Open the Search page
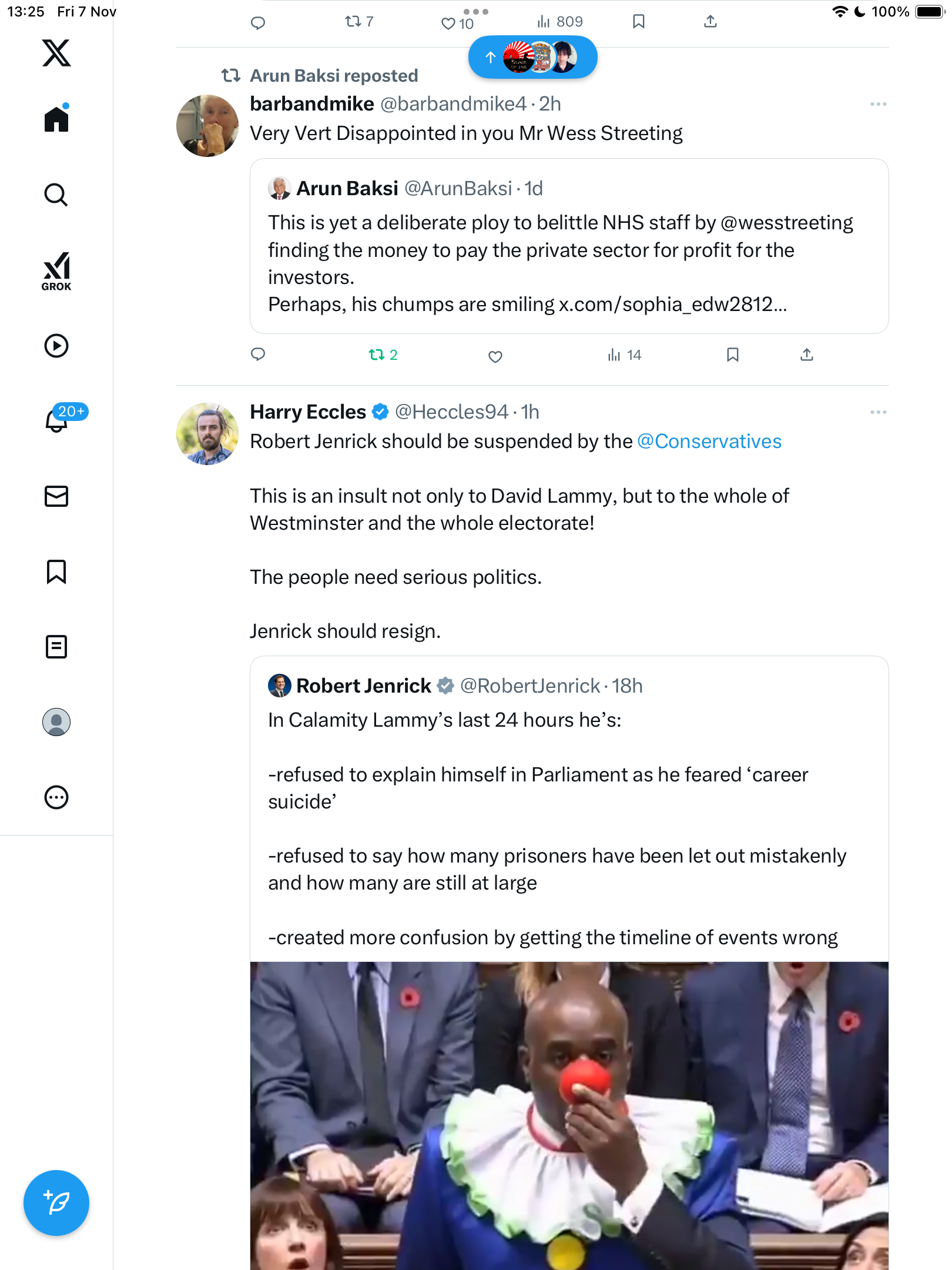 click(x=56, y=195)
